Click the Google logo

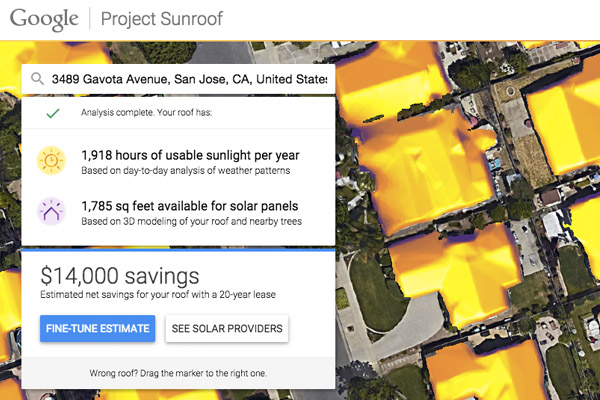[44, 20]
